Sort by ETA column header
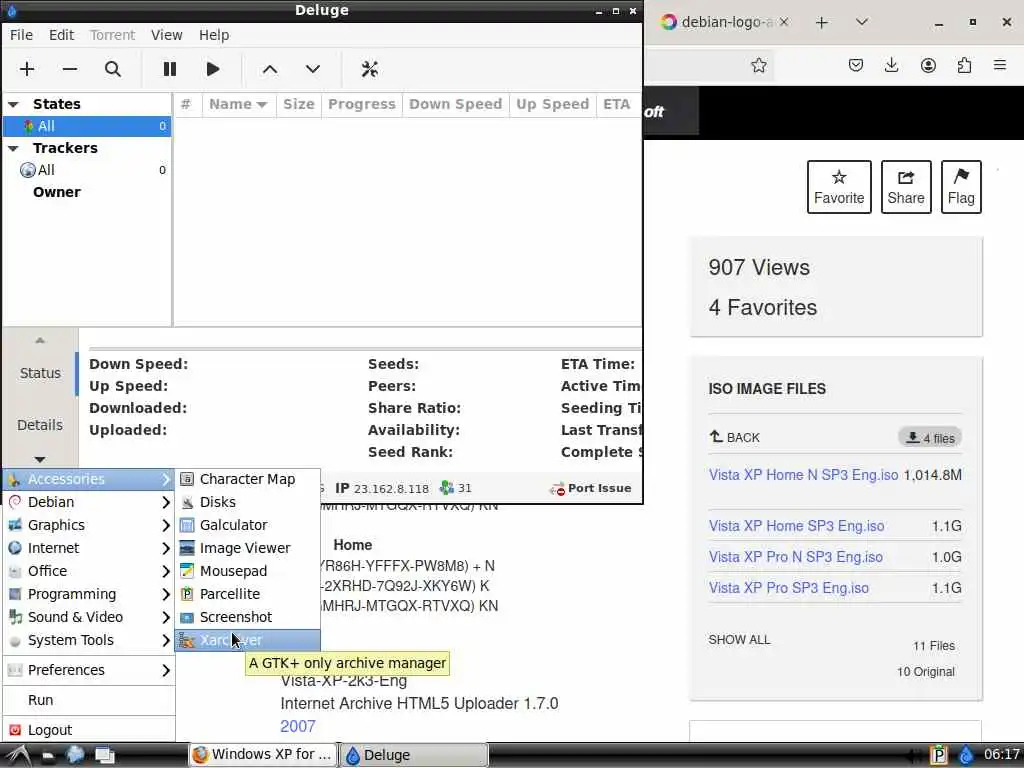Screen dimensions: 1024x768 click(616, 104)
